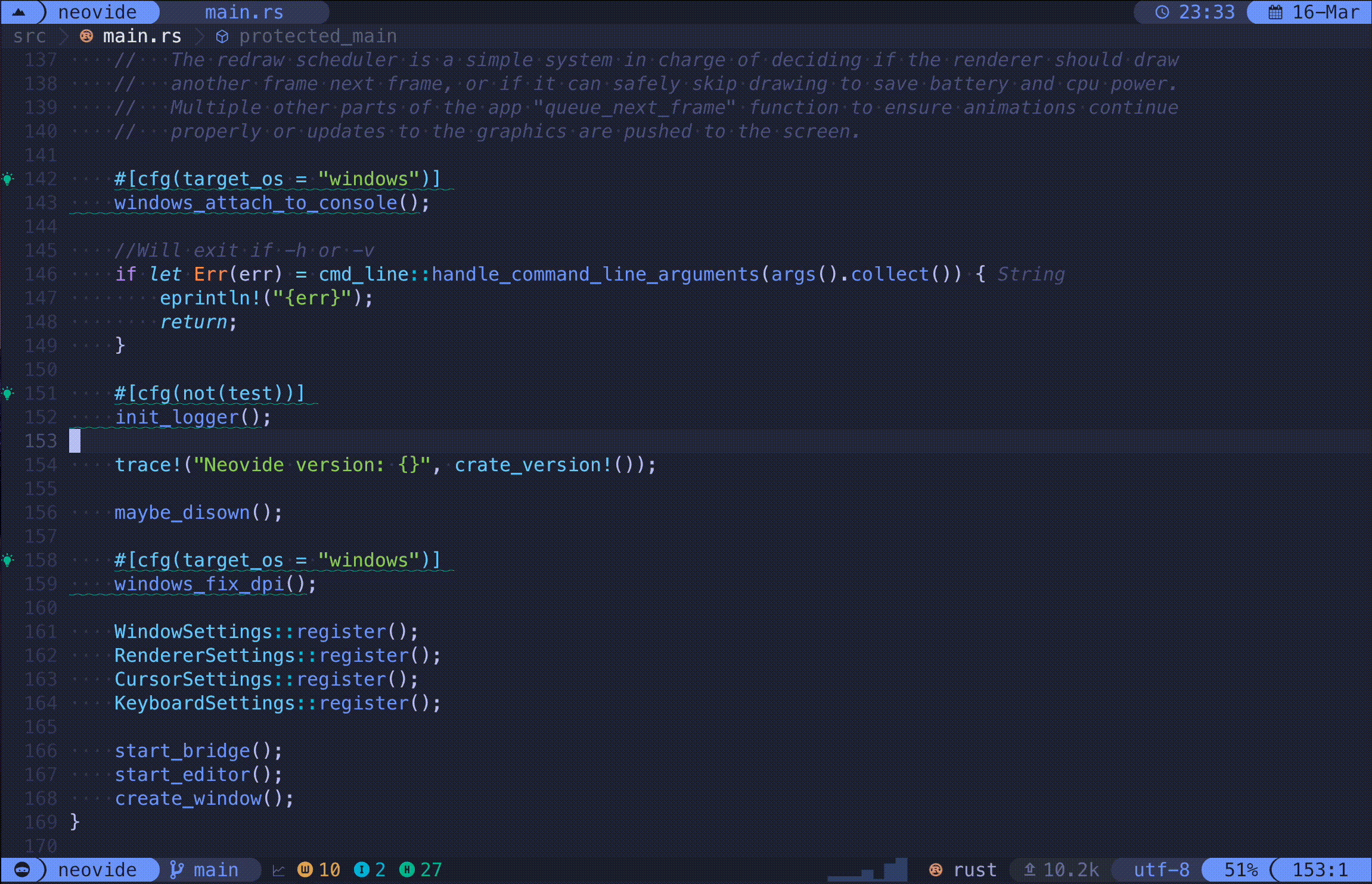Click the Err(err) pattern on line 146
Viewport: 1372px width, 884px height.
point(238,274)
